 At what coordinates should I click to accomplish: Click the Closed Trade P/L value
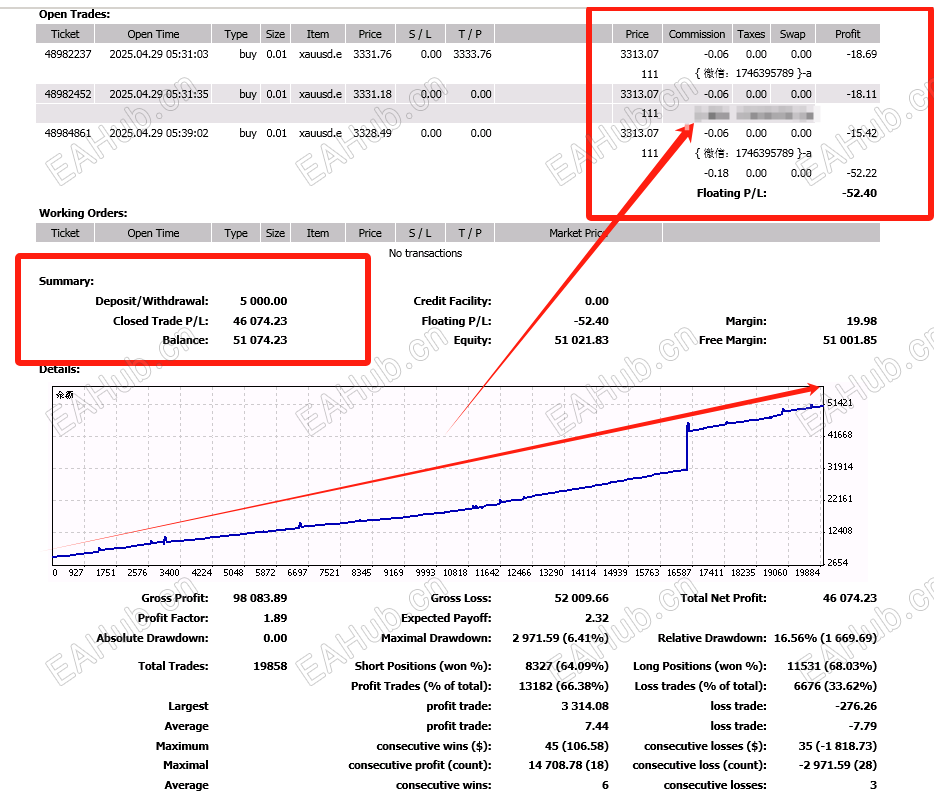point(260,321)
